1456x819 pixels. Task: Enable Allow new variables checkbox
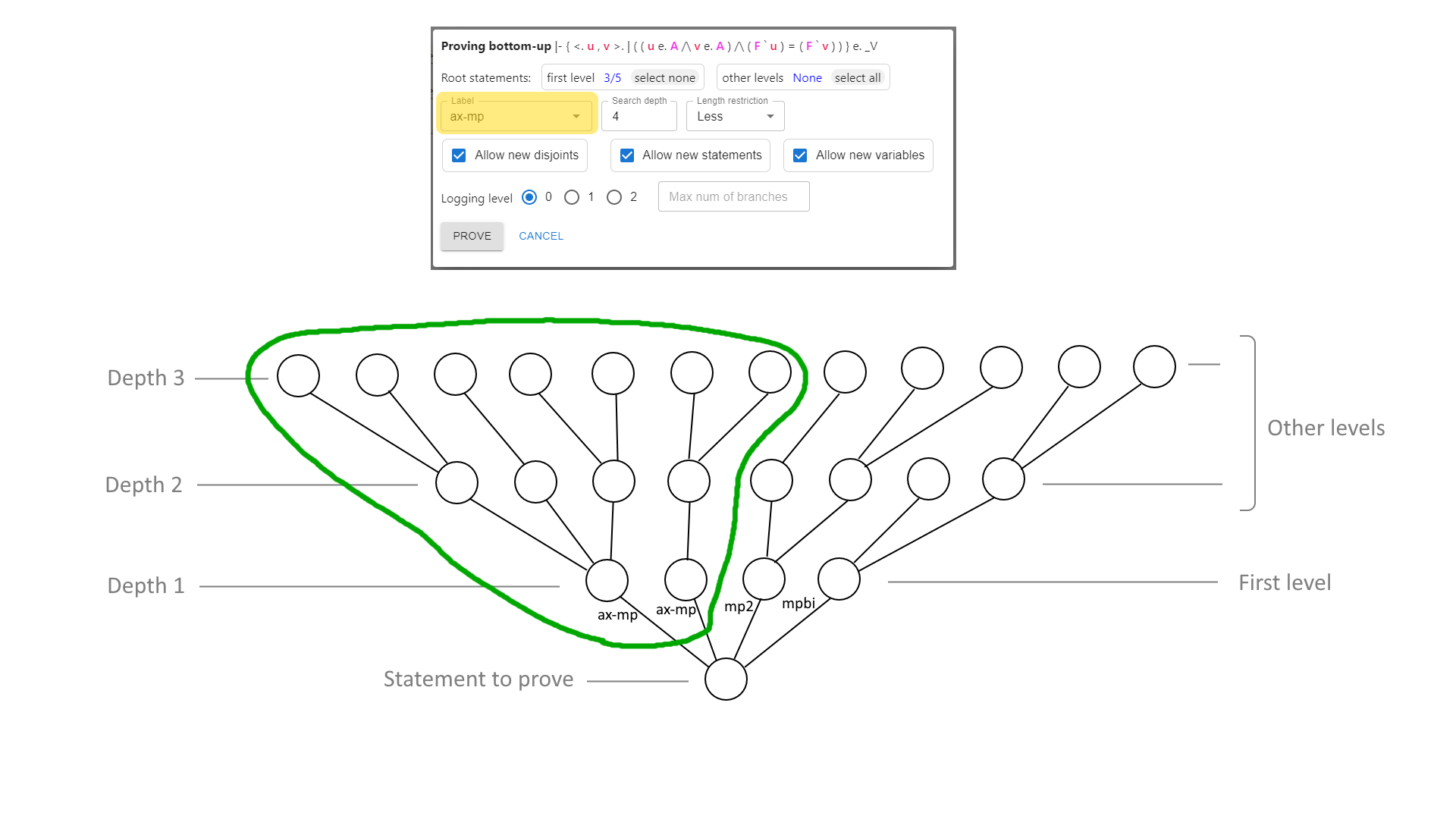click(x=800, y=155)
